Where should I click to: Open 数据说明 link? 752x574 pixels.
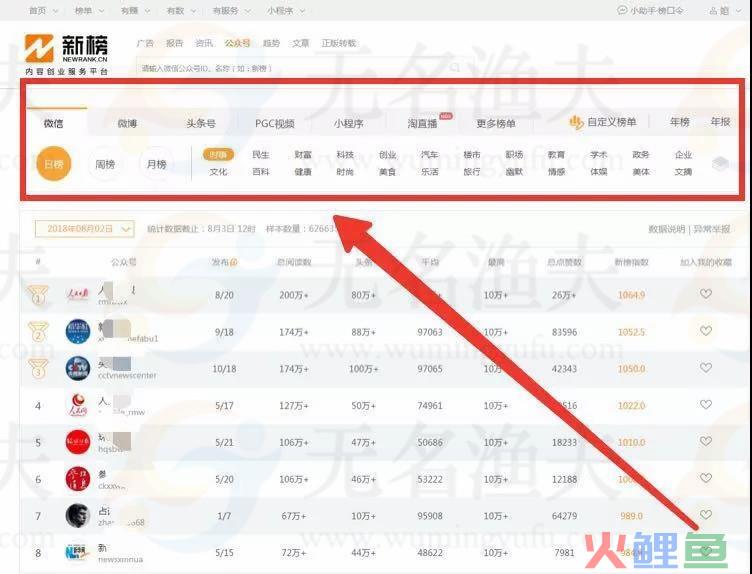(x=667, y=229)
